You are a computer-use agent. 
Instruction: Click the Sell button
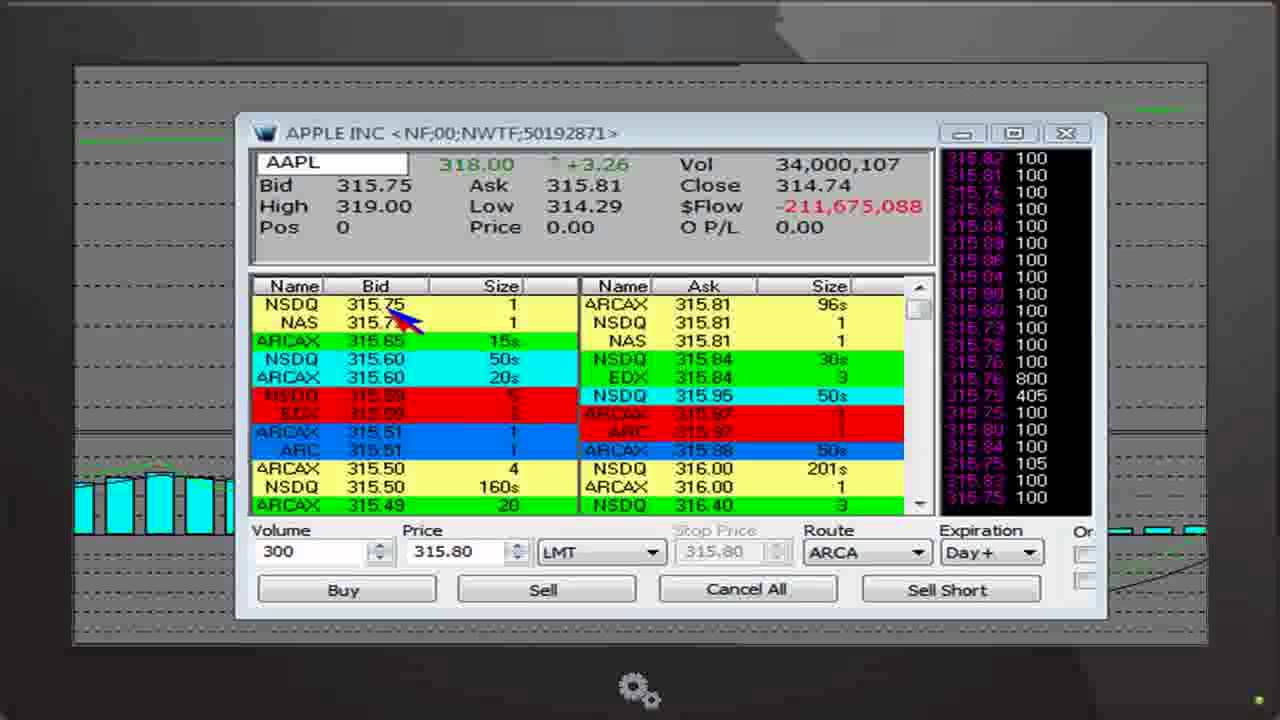pyautogui.click(x=546, y=590)
